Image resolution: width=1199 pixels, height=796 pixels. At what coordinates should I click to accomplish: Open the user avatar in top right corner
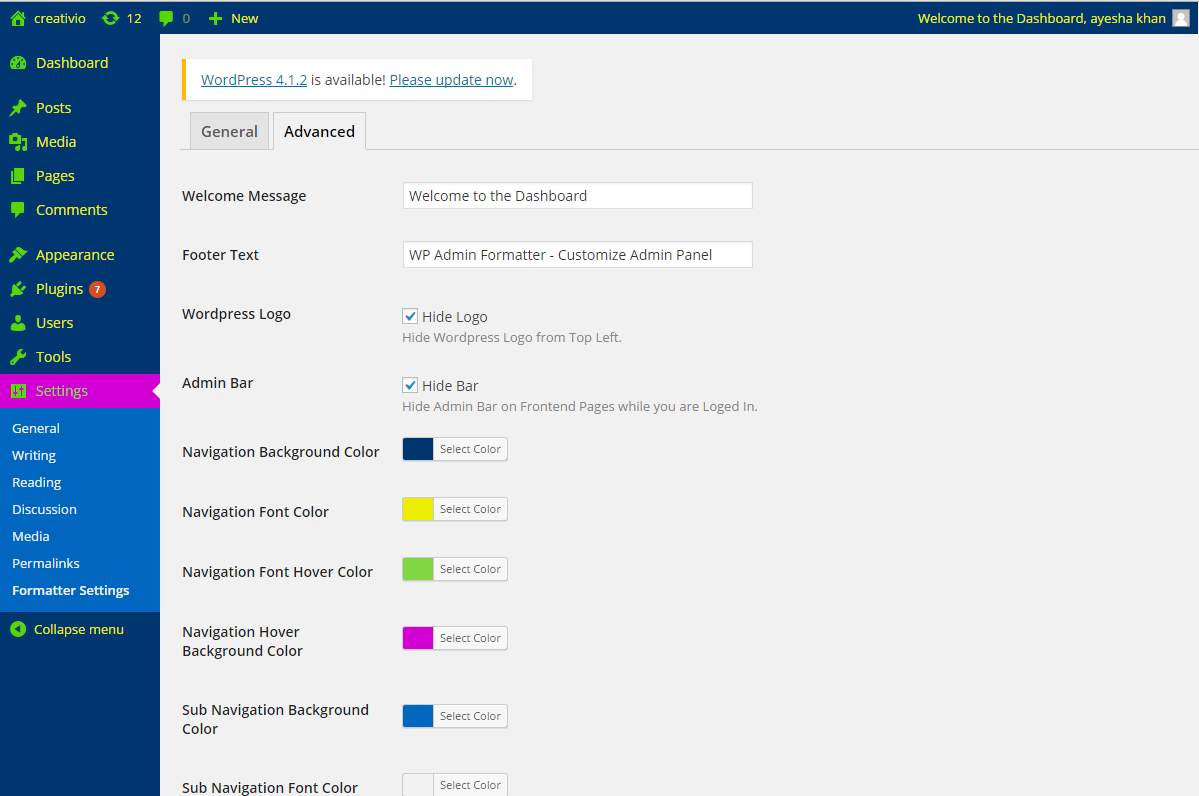(x=1181, y=18)
